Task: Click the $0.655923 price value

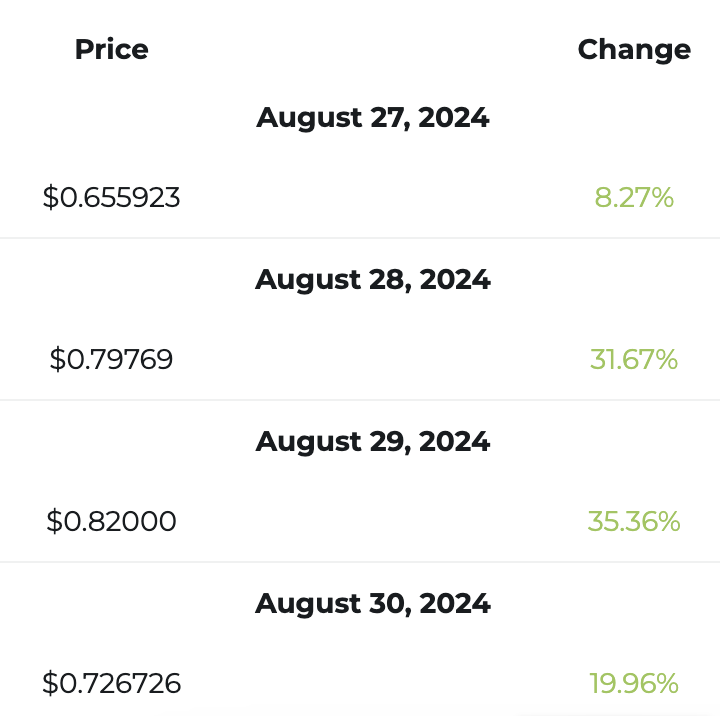Action: point(111,197)
